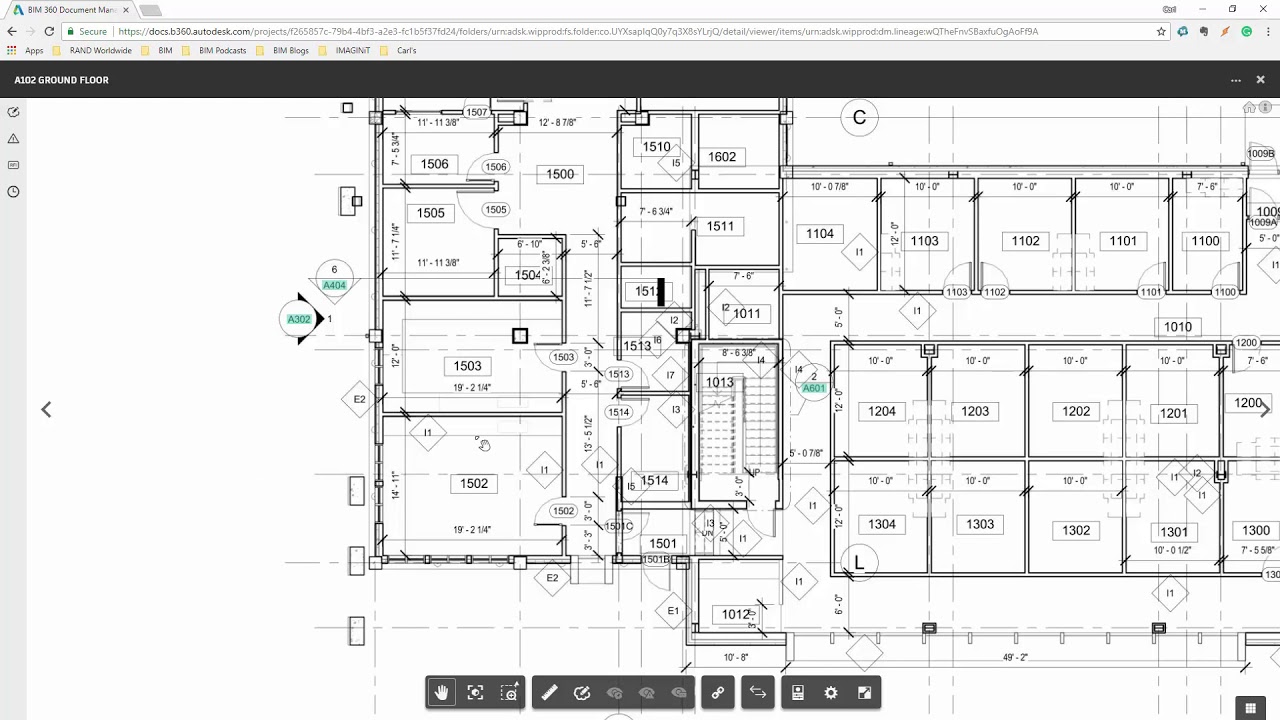Select the Measure ruler tool
Image resolution: width=1280 pixels, height=720 pixels.
pos(549,693)
